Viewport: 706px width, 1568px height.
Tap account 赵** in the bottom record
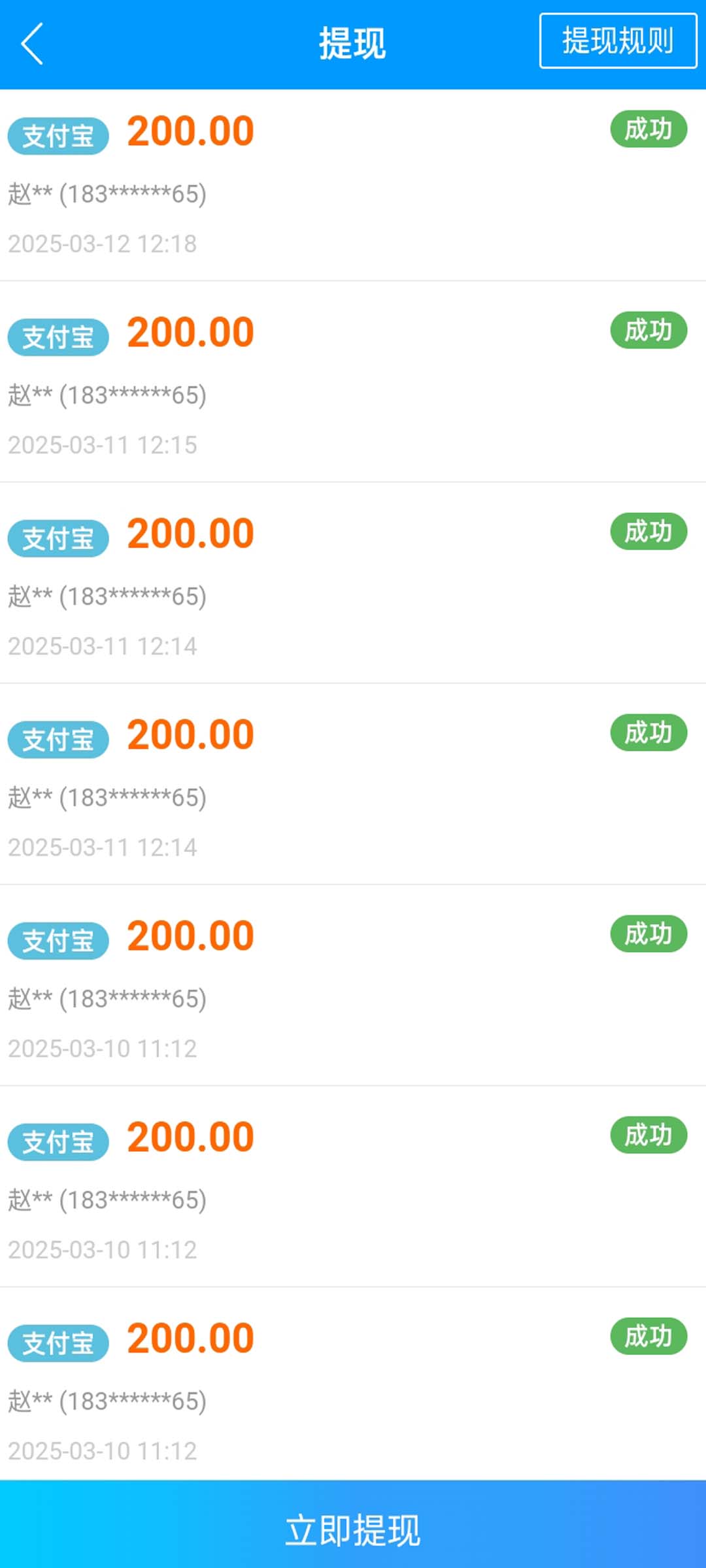(x=107, y=1401)
